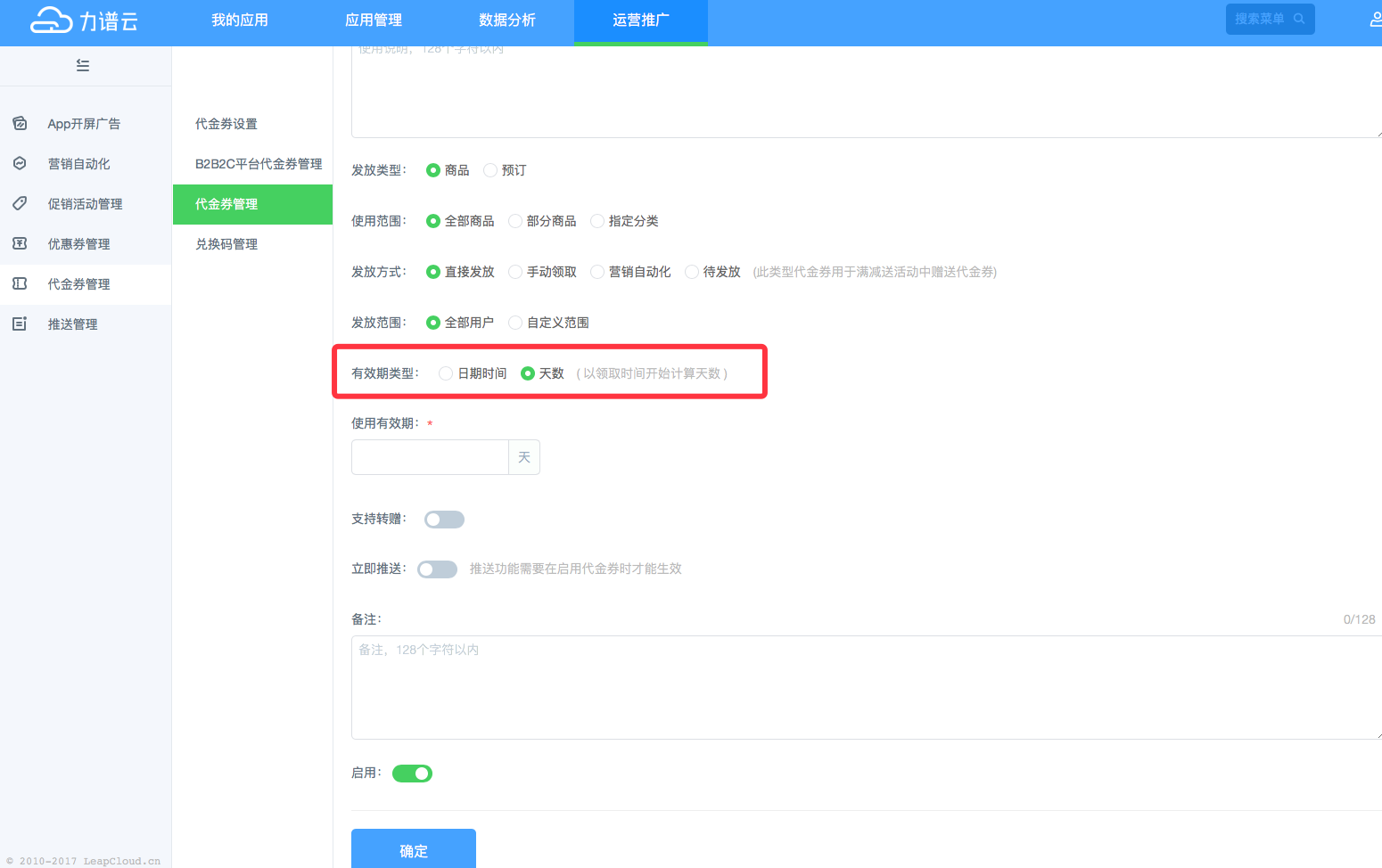Image resolution: width=1382 pixels, height=868 pixels.
Task: Select 预订 as 发放类型
Action: point(490,170)
